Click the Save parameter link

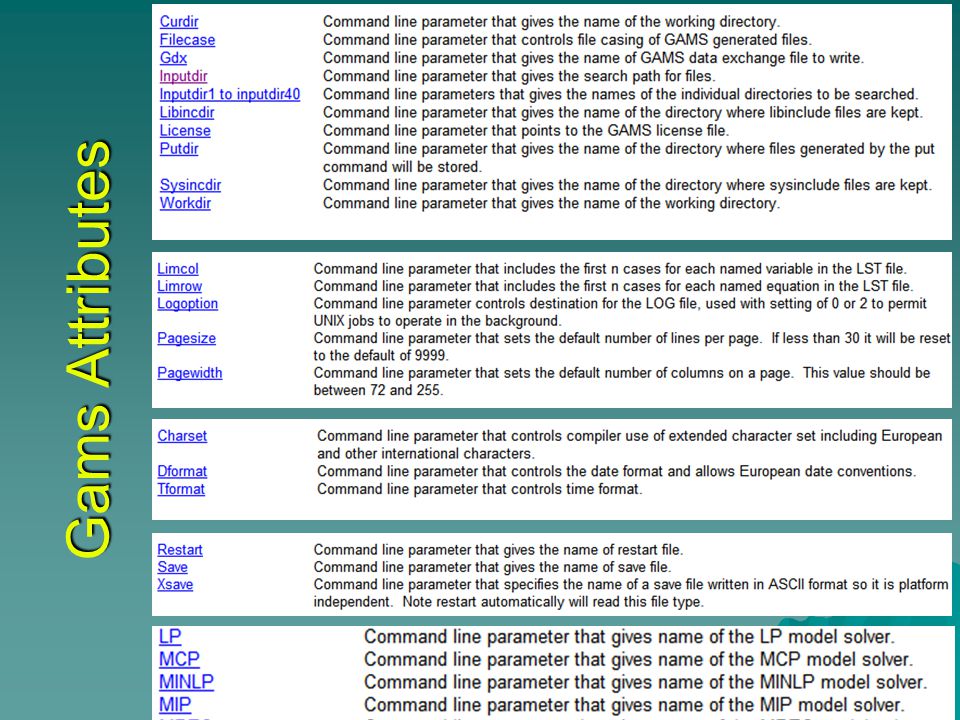pos(173,567)
